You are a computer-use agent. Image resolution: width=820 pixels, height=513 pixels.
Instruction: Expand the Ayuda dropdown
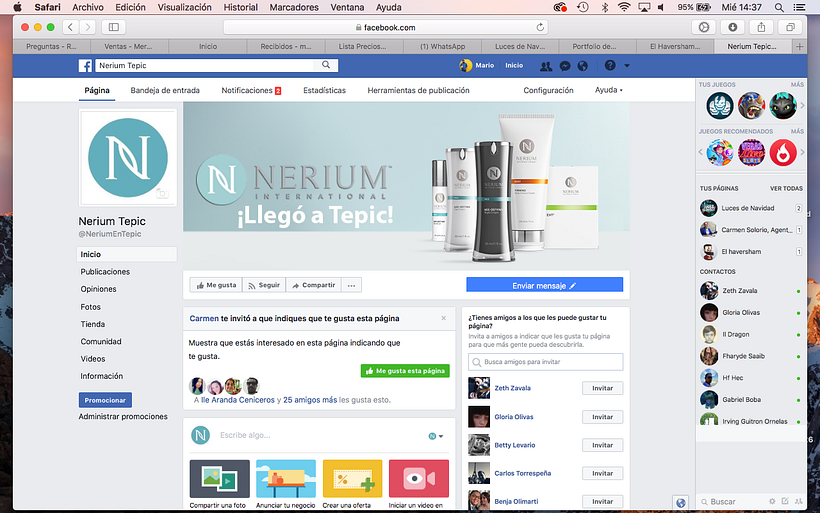609,90
